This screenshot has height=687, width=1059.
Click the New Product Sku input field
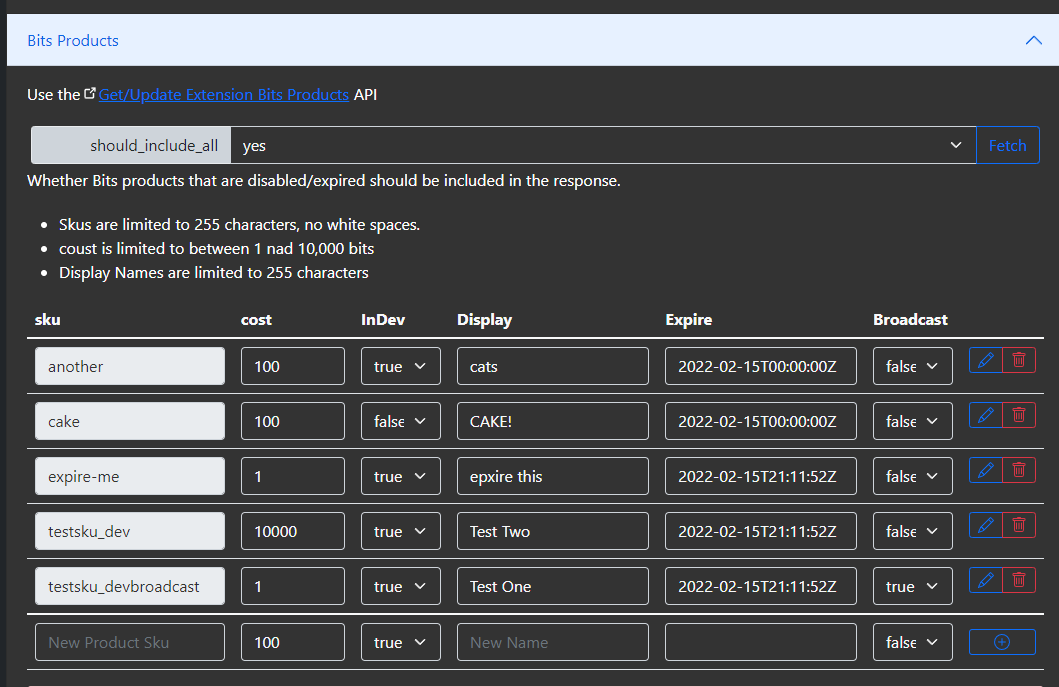(129, 642)
